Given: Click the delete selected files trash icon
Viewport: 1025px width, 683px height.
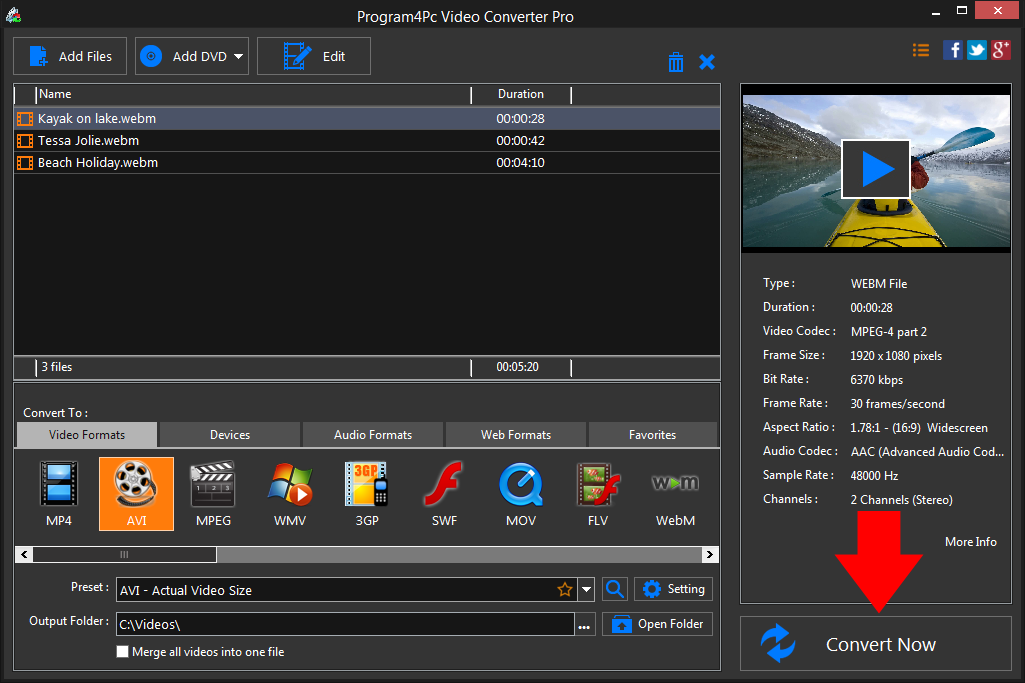Looking at the screenshot, I should click(x=676, y=61).
